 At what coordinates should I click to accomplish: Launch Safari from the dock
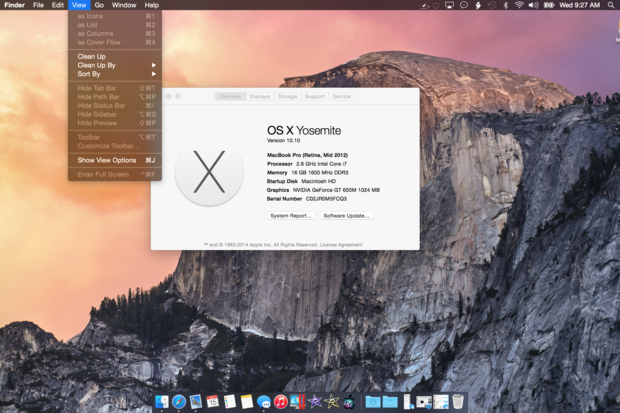(179, 402)
